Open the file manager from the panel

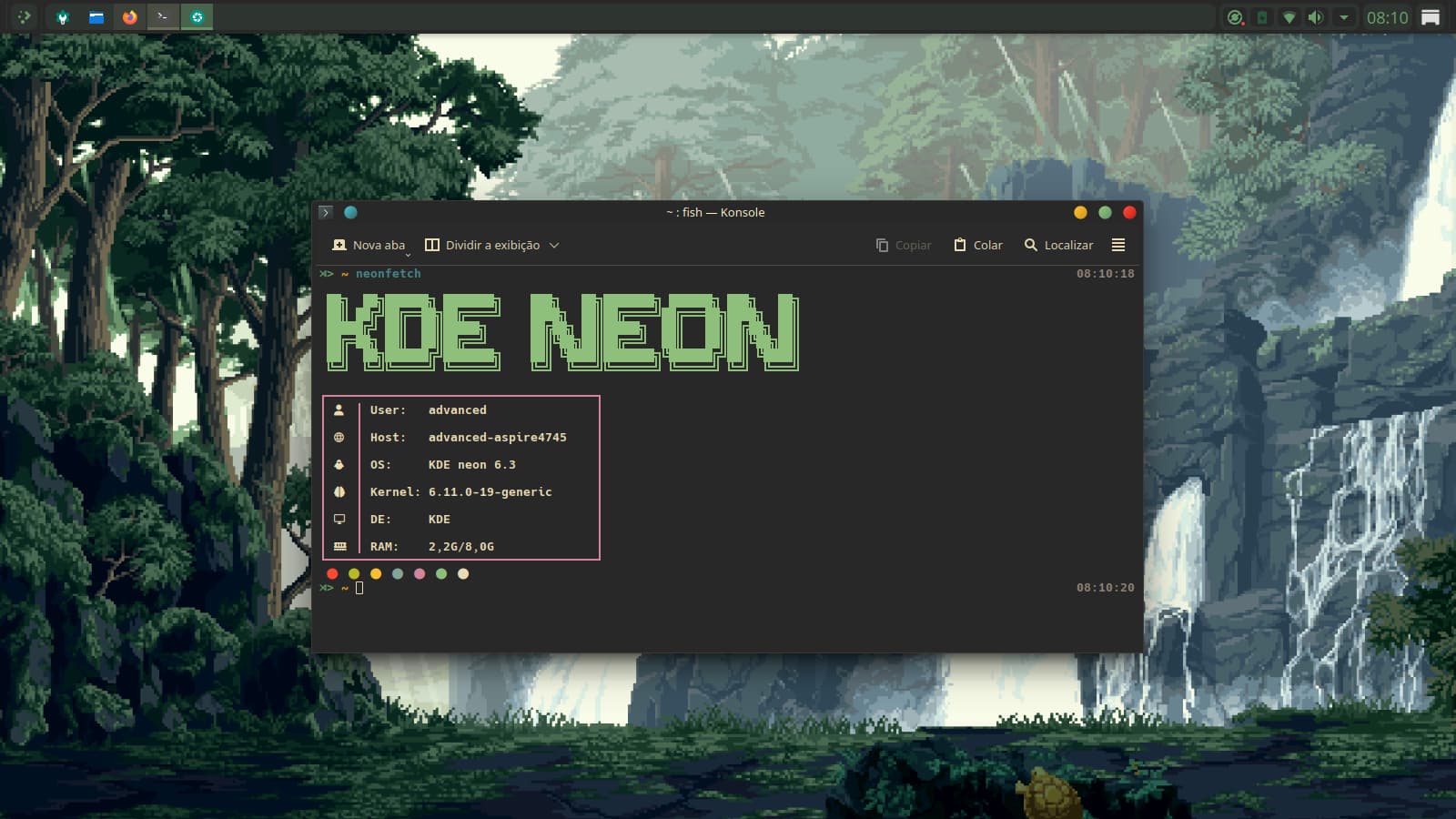(96, 17)
